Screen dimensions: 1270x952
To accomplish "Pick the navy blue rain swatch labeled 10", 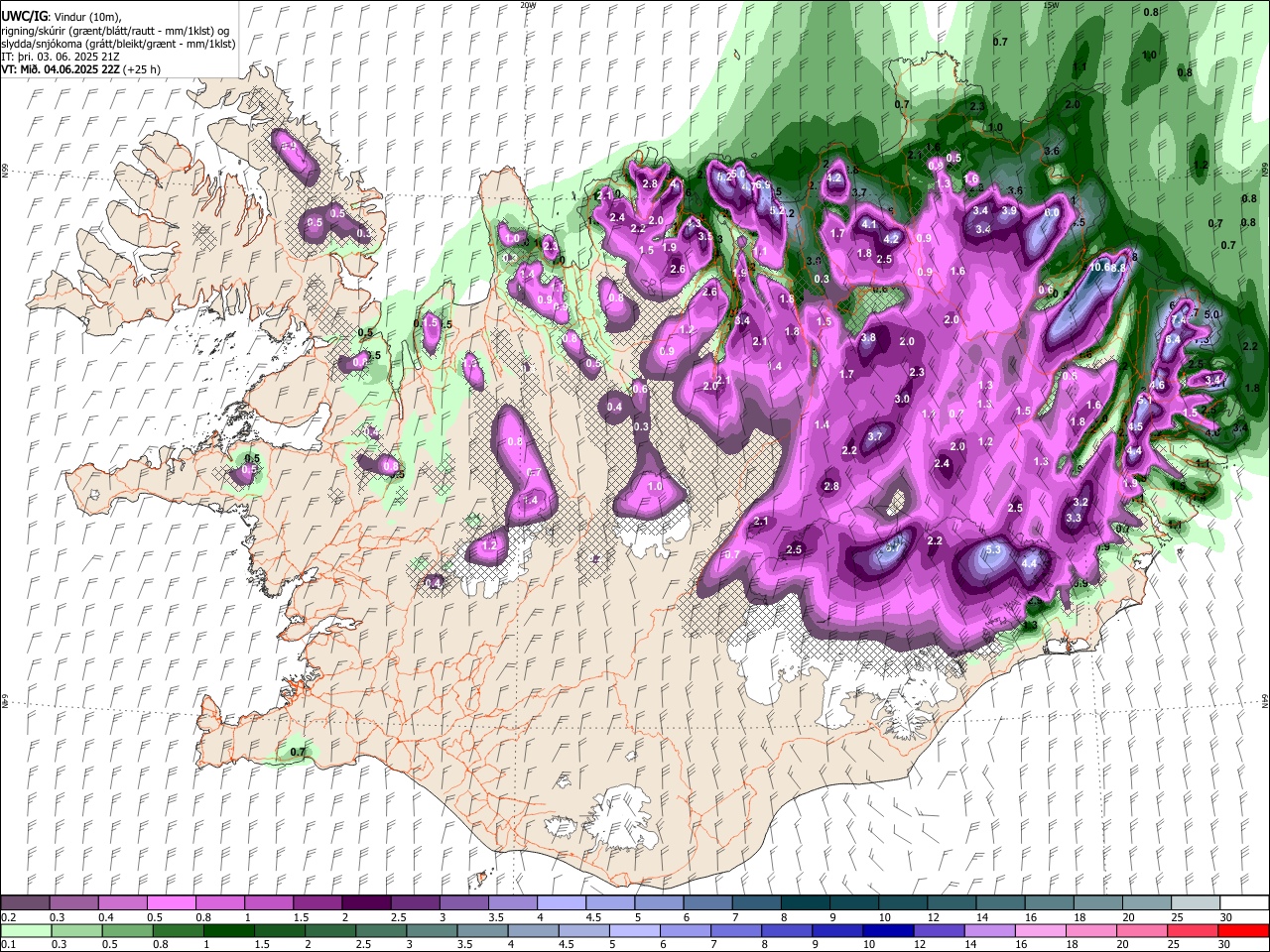I will [887, 930].
